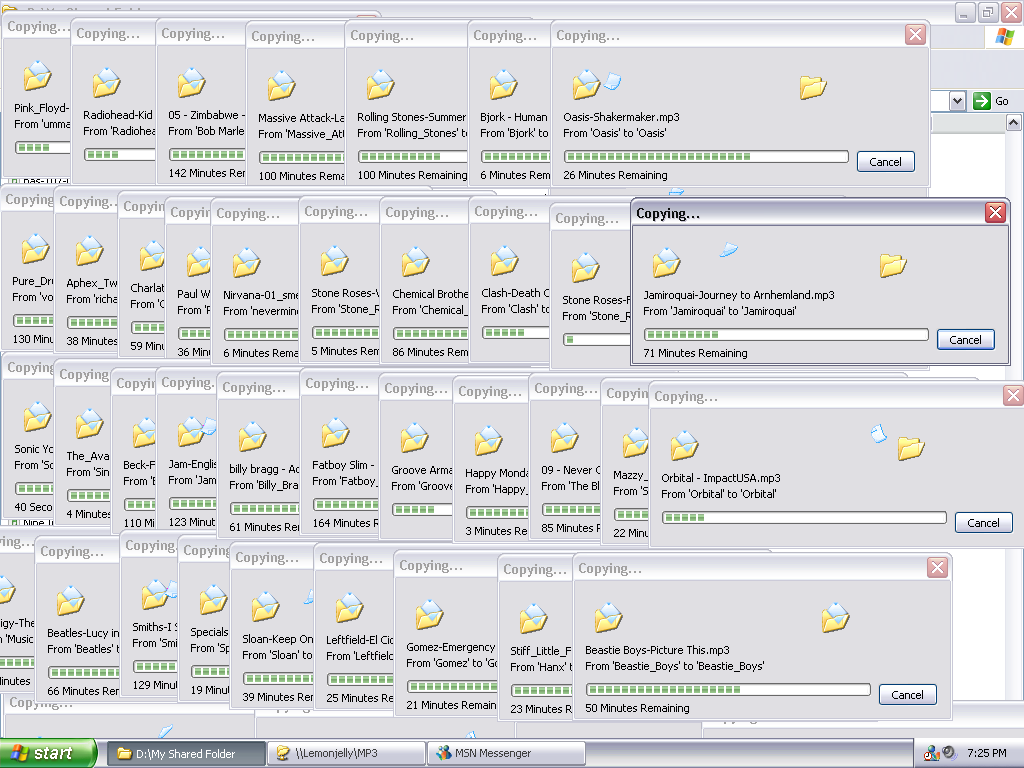Click the progress bar in the Oasis-Shakermaker dialog

[706, 157]
